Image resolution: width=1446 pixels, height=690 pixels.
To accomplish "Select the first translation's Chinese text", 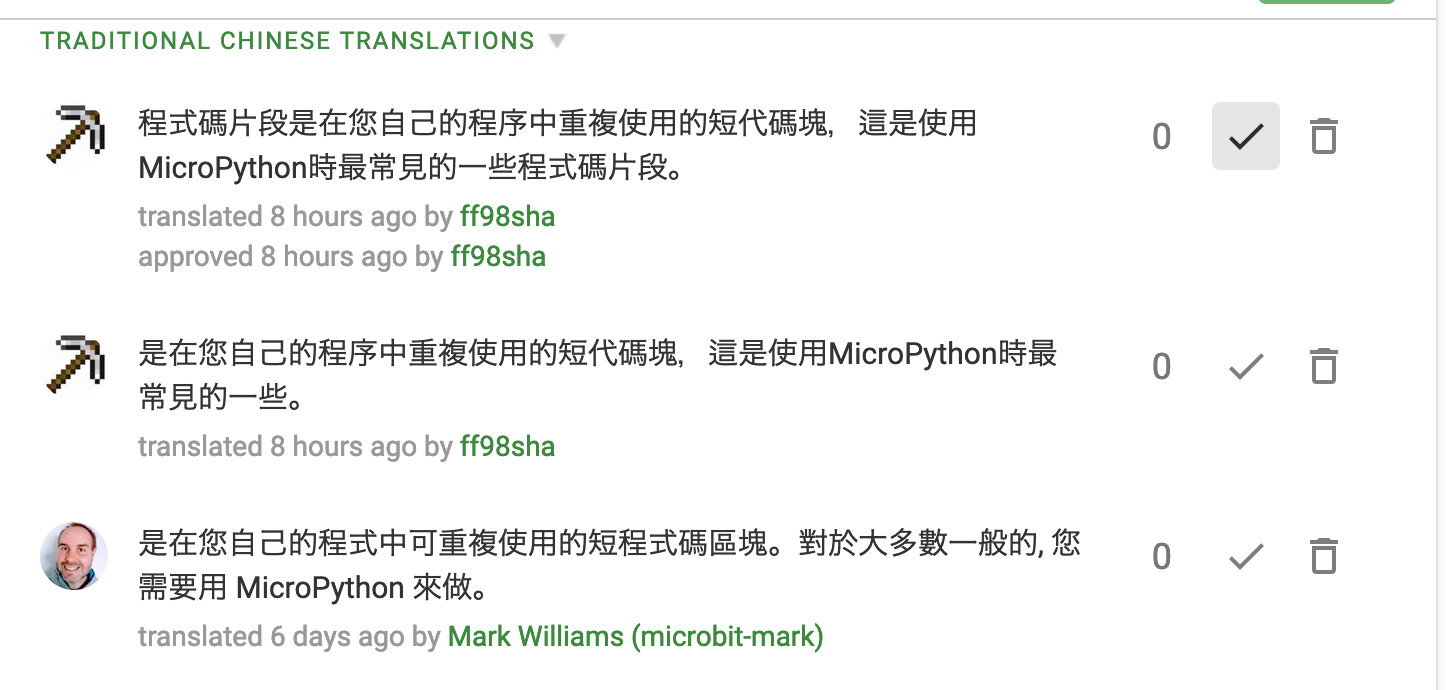I will click(x=558, y=145).
